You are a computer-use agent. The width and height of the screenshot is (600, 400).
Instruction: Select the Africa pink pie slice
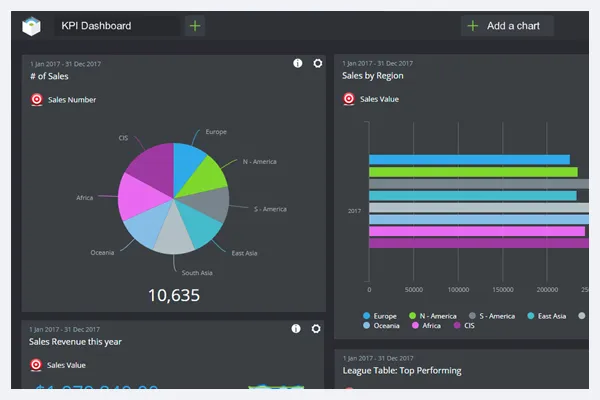(140, 199)
